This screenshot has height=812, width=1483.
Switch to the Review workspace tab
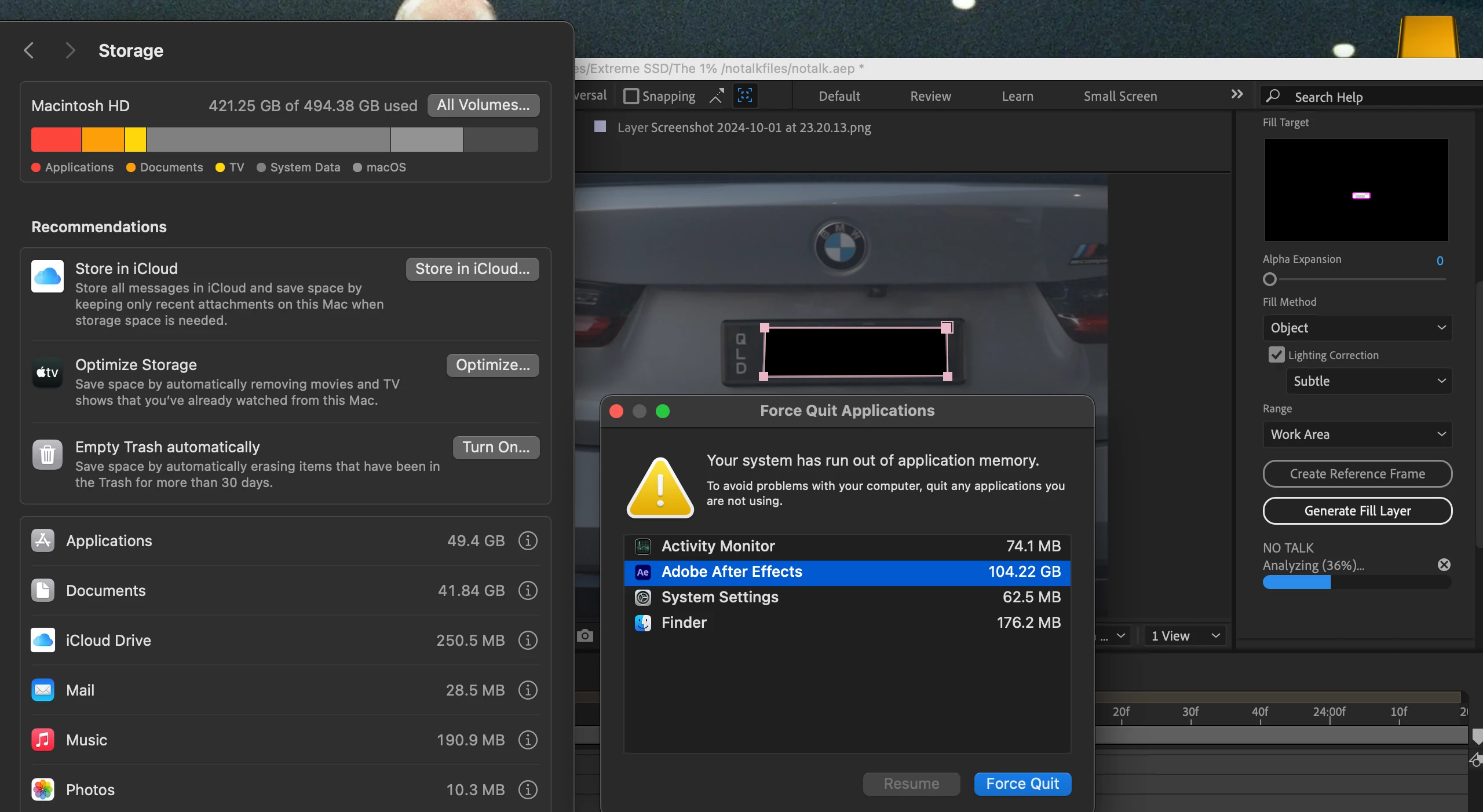[x=930, y=96]
